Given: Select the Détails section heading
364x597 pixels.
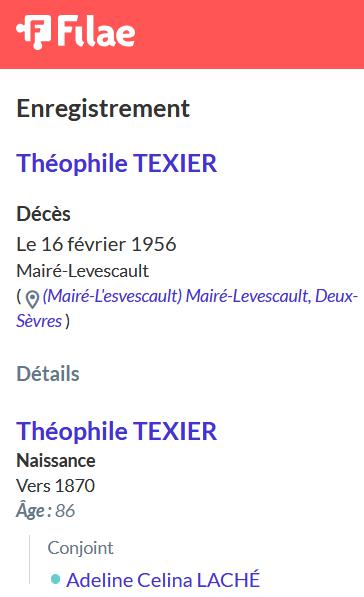Looking at the screenshot, I should [48, 374].
